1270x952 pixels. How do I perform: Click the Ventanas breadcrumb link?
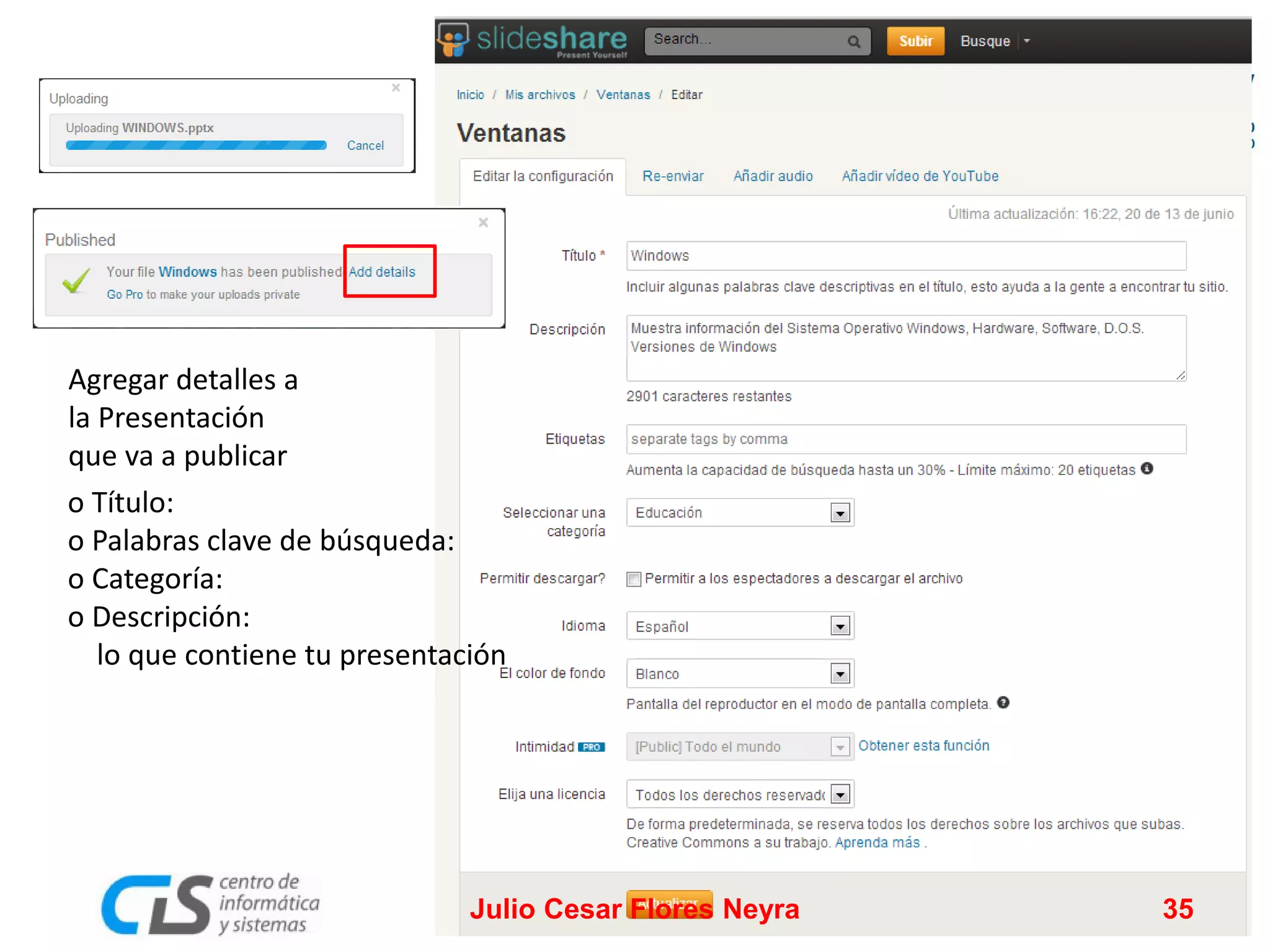tap(623, 95)
